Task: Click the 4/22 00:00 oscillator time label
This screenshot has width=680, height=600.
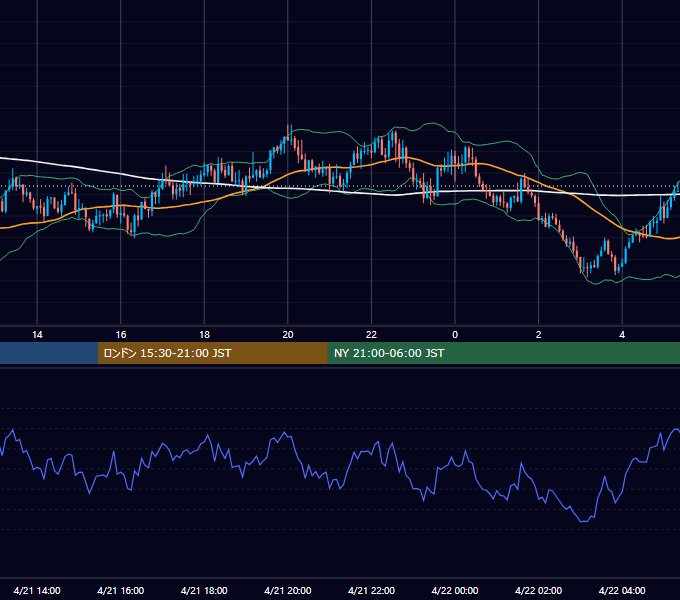Action: [455, 590]
